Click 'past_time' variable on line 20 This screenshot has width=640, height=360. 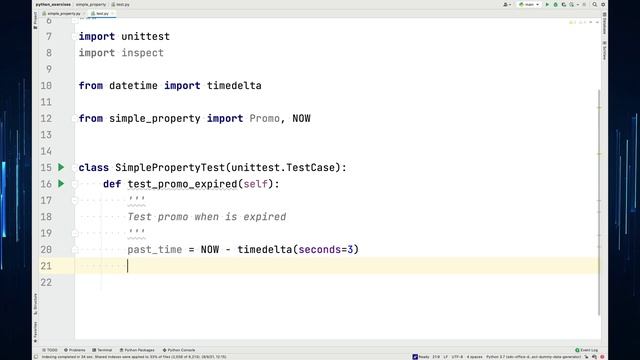pos(155,249)
